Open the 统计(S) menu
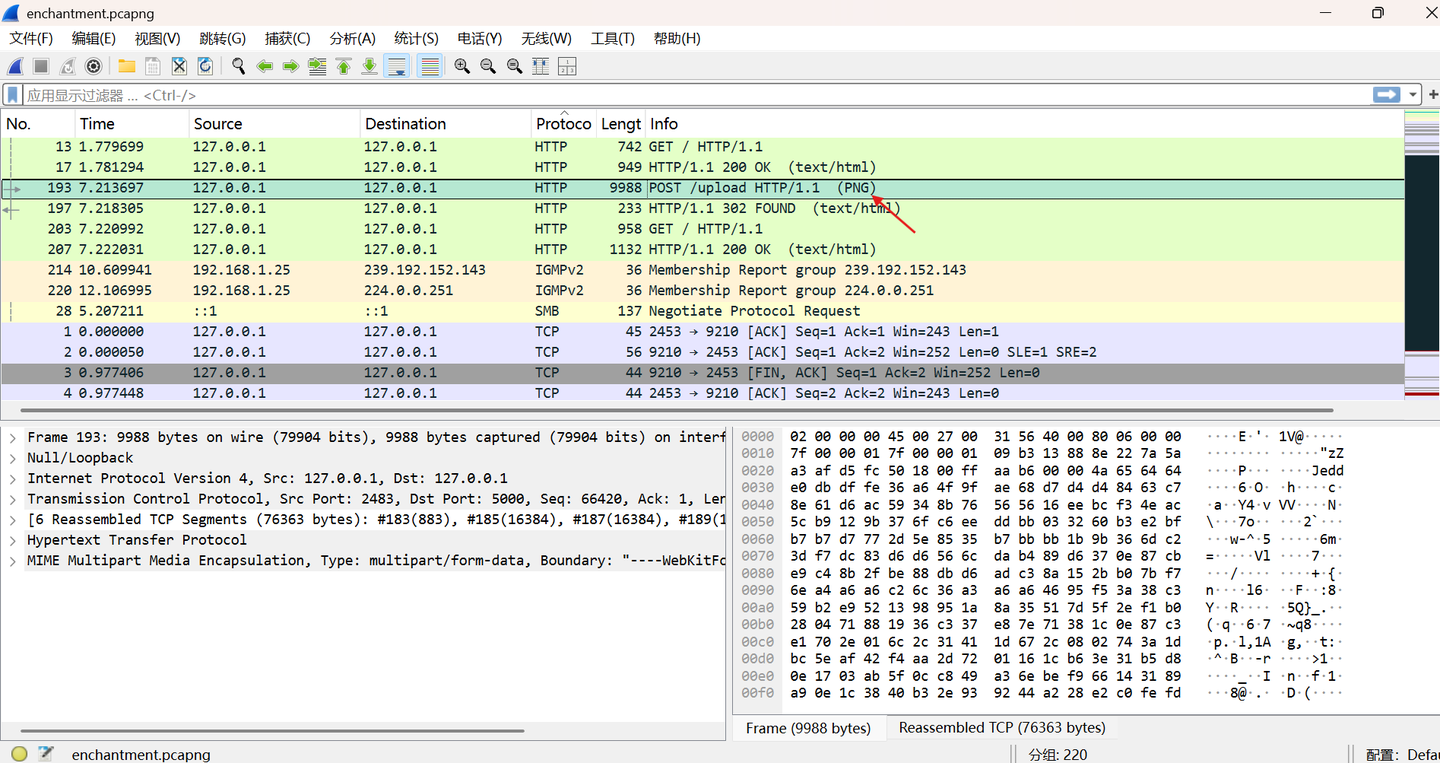The width and height of the screenshot is (1440, 763). (x=416, y=38)
